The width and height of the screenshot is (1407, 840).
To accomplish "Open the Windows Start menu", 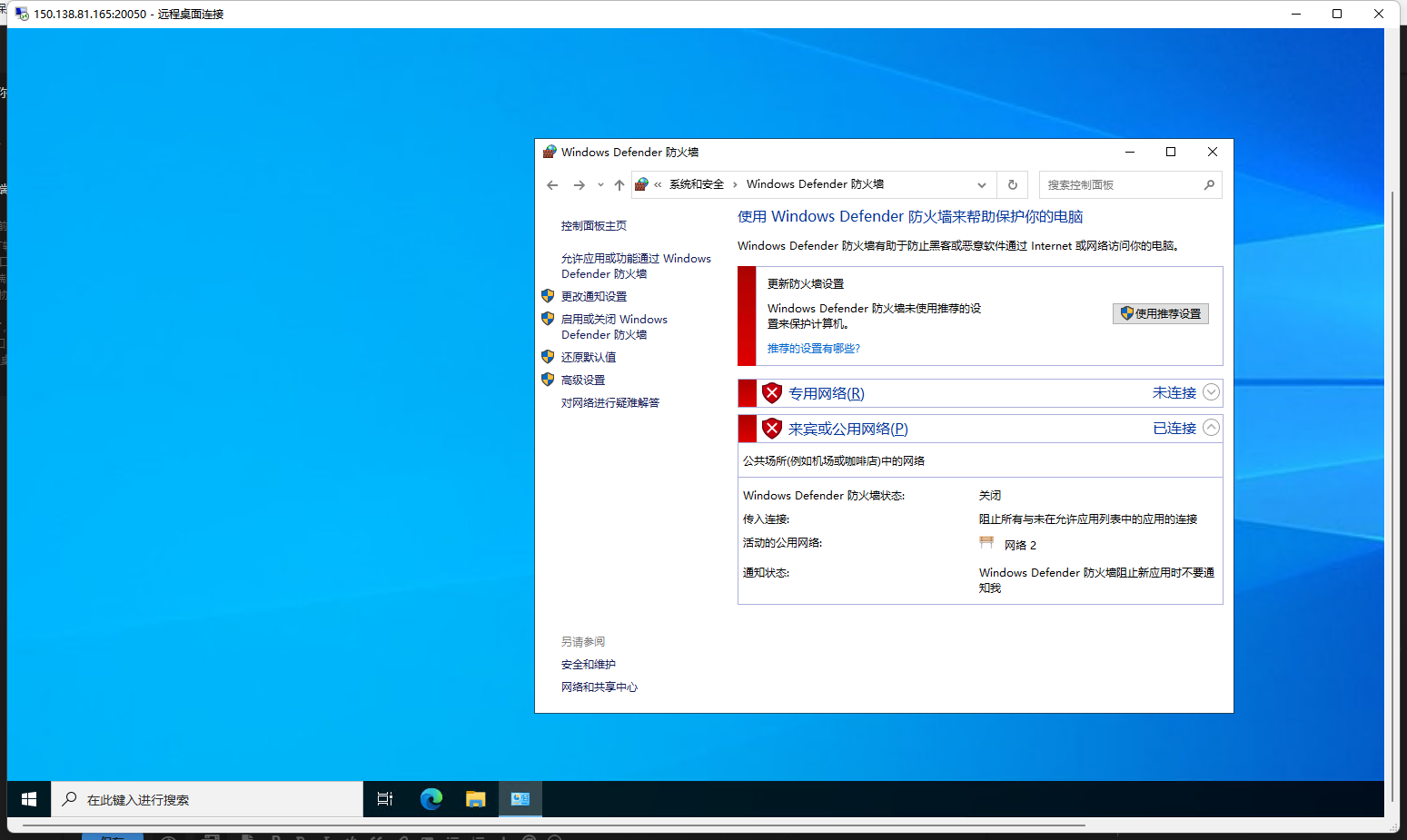I will [29, 799].
